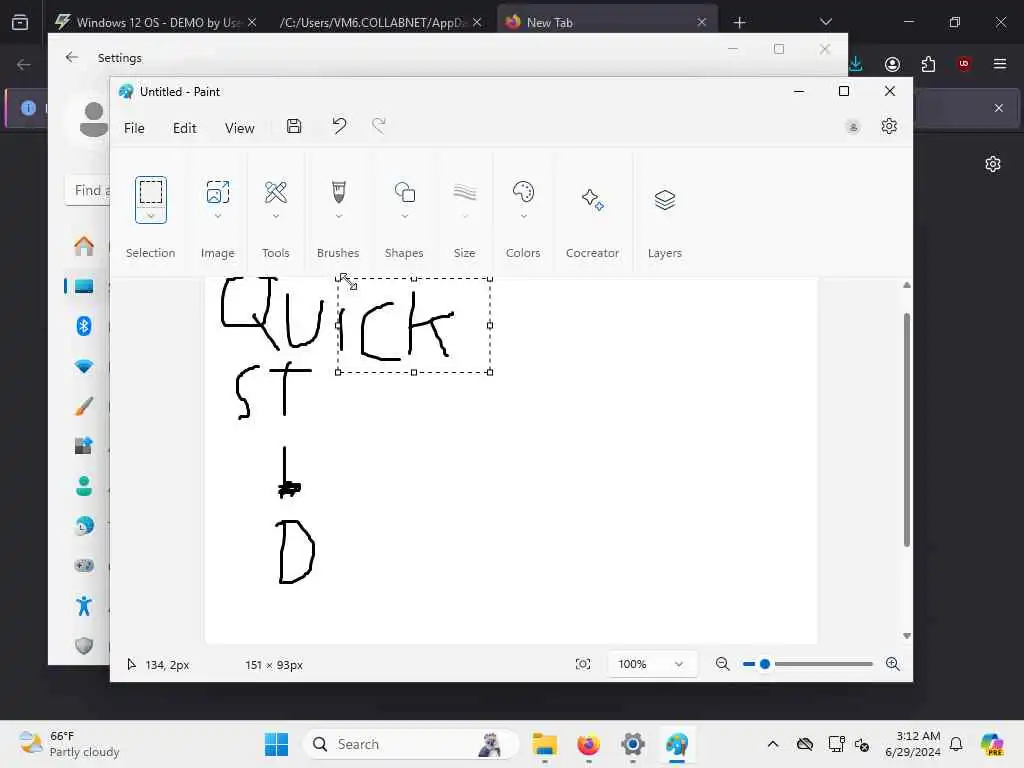The width and height of the screenshot is (1024, 768).
Task: Switch to the New Tab browser tab
Action: (x=606, y=22)
